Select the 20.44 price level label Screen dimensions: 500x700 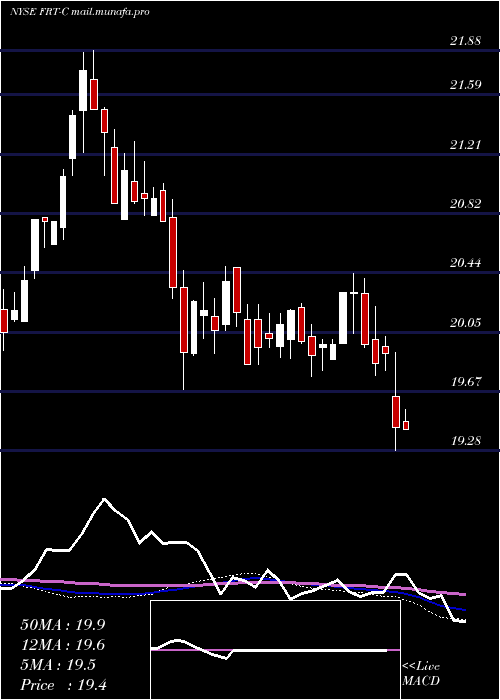coord(466,263)
